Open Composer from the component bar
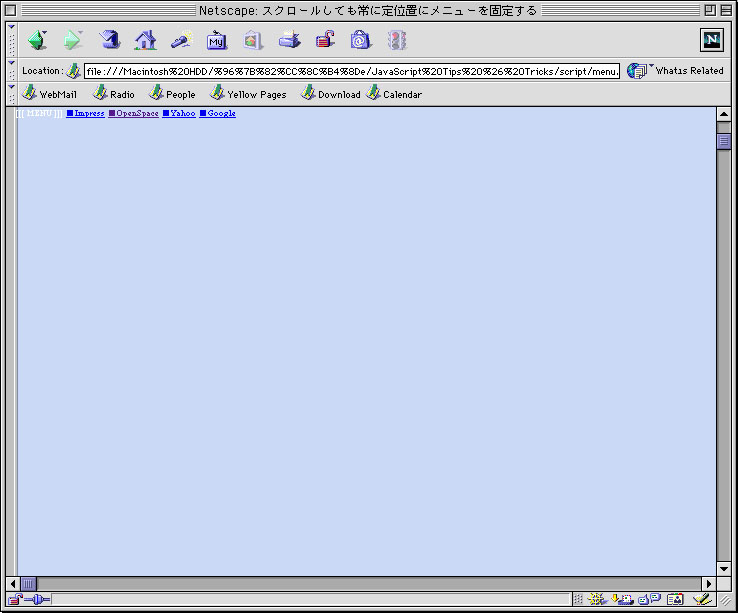The height and width of the screenshot is (613, 738). (702, 599)
